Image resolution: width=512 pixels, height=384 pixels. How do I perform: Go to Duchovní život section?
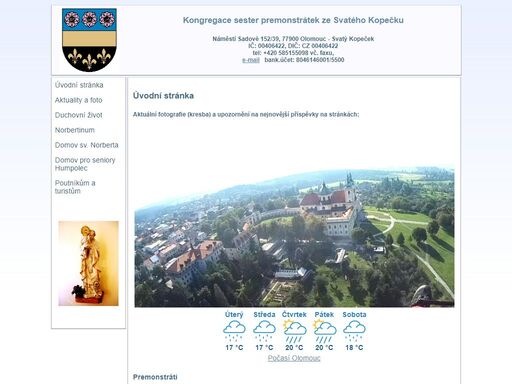[78, 115]
